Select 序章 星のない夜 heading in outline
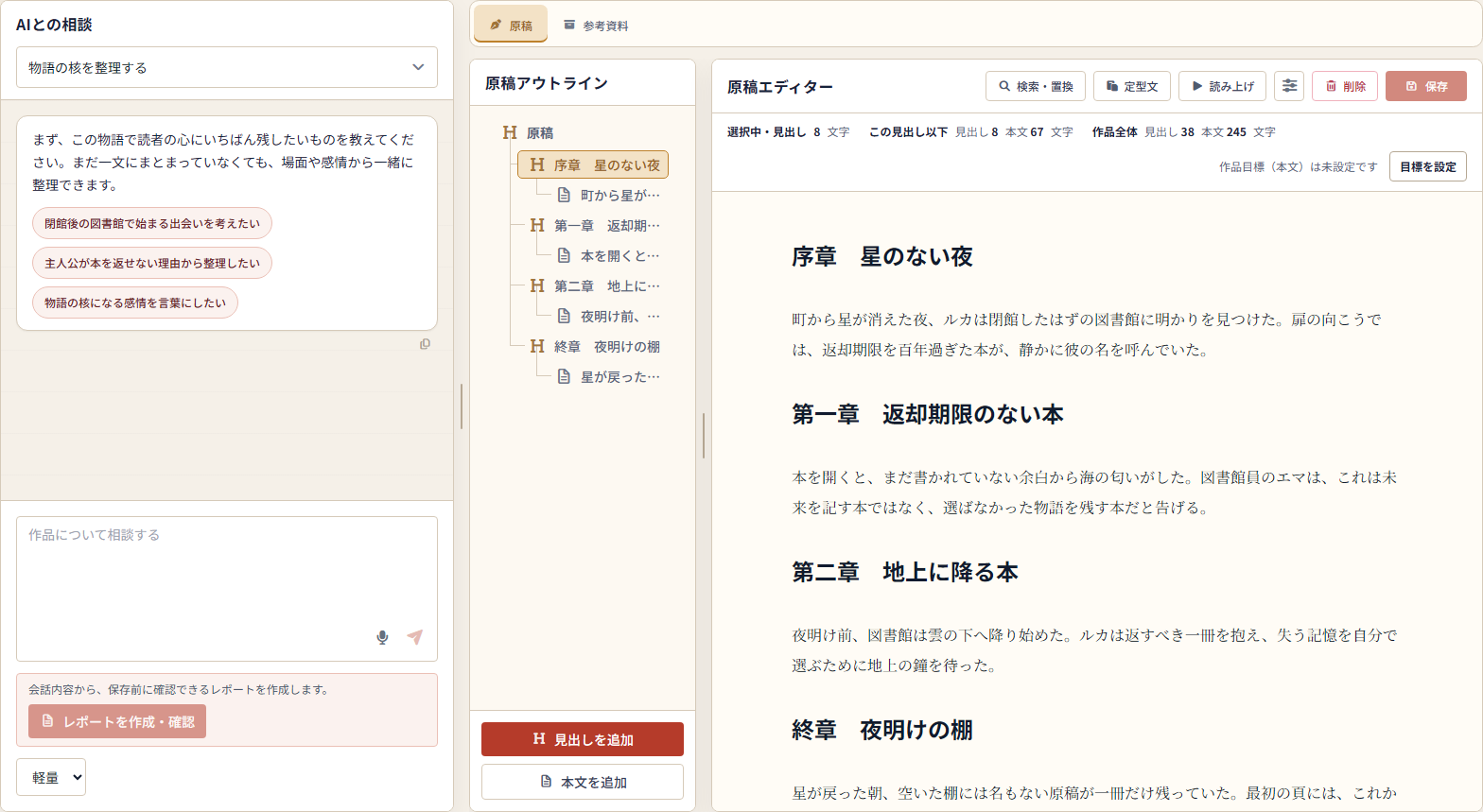 [593, 164]
